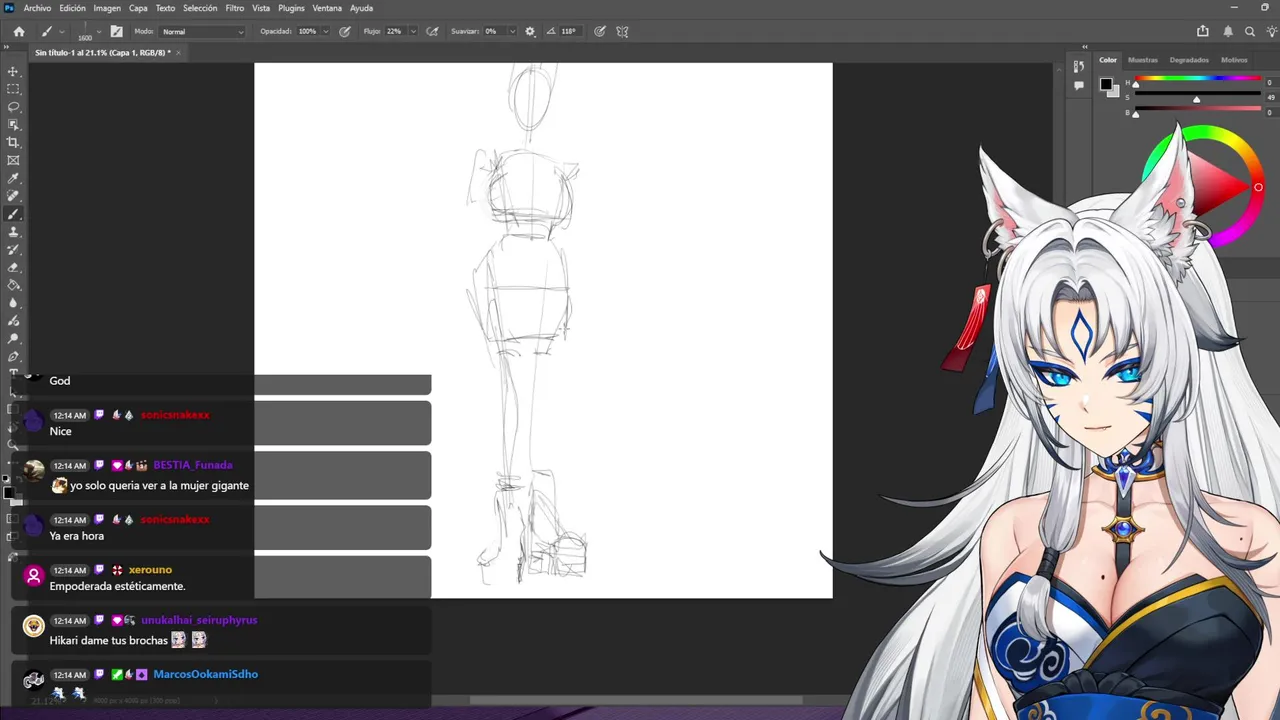Open smoothing options gear
The image size is (1280, 720).
coord(530,31)
